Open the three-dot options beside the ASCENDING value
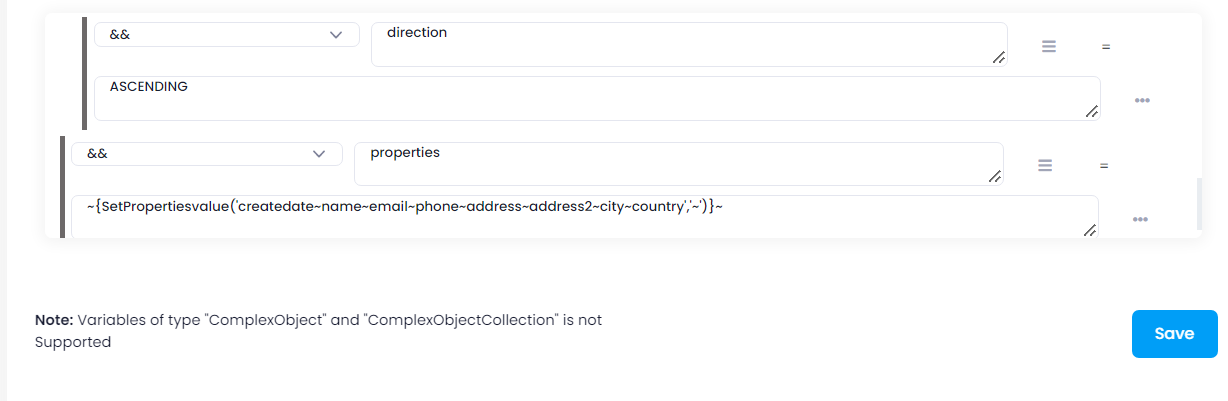Screen dimensions: 1228x401 [1142, 101]
